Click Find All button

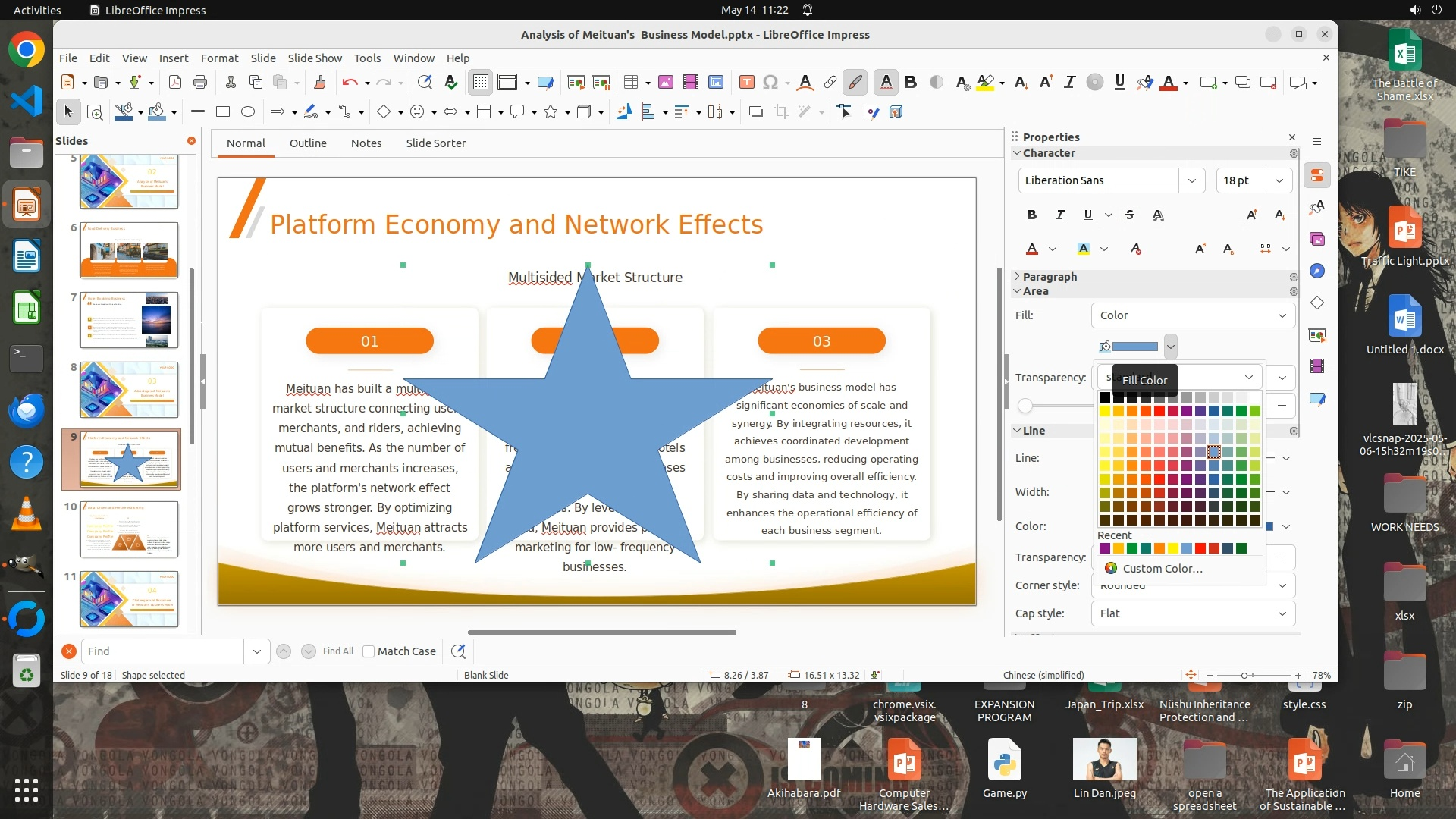[x=337, y=651]
